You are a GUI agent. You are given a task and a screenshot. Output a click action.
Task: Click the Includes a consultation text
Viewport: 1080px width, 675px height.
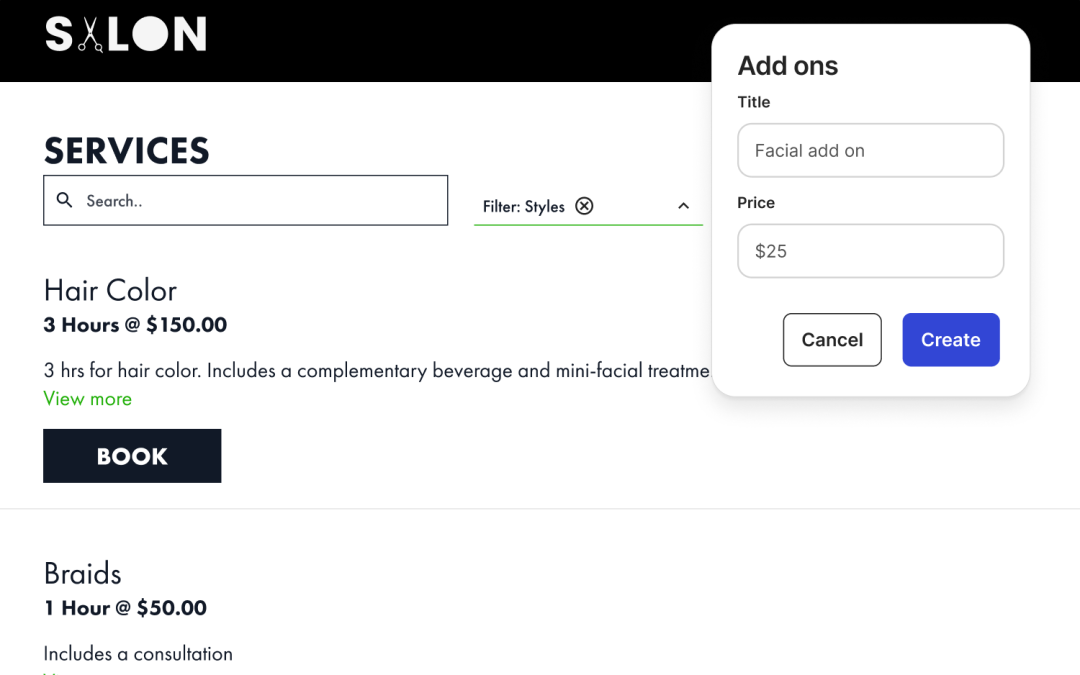[x=138, y=654]
